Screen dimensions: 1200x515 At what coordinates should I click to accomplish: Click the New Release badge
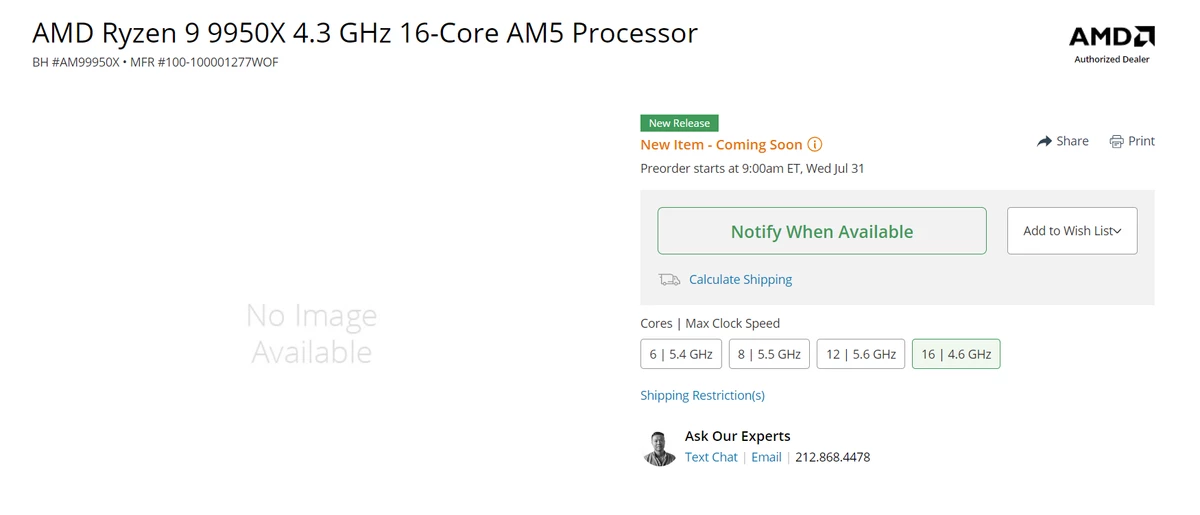click(679, 123)
